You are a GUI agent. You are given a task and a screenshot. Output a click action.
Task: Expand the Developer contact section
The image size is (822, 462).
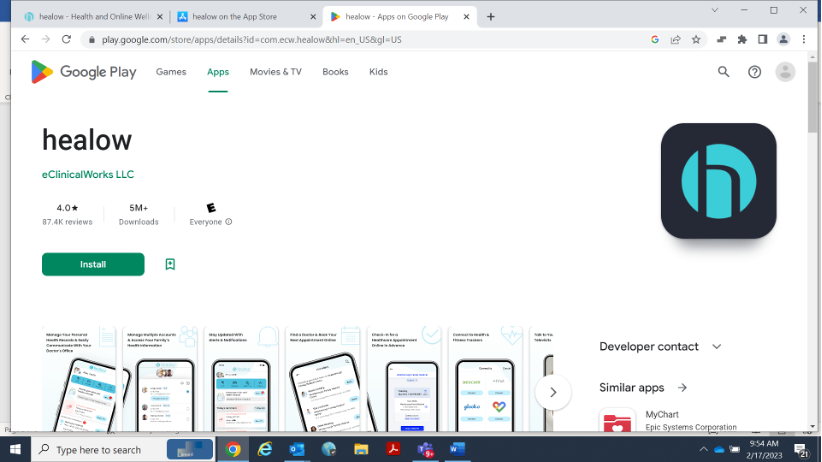[x=717, y=347]
